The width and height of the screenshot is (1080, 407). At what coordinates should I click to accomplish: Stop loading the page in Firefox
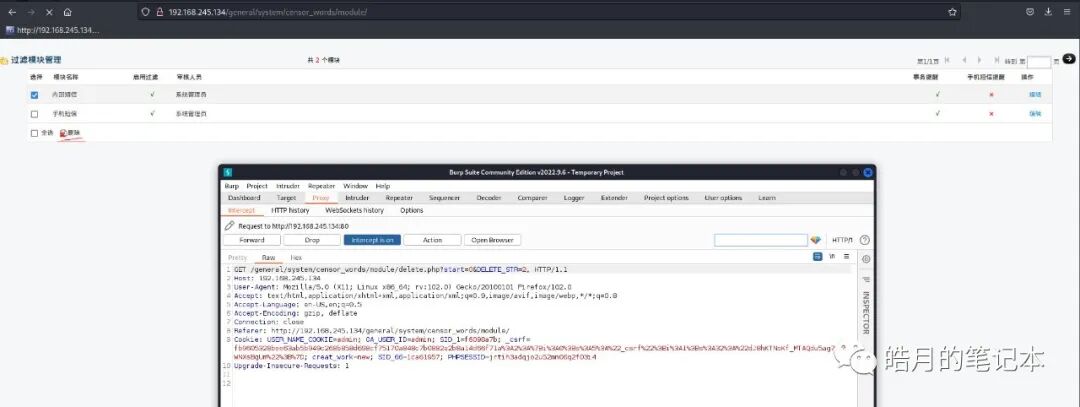tap(50, 12)
